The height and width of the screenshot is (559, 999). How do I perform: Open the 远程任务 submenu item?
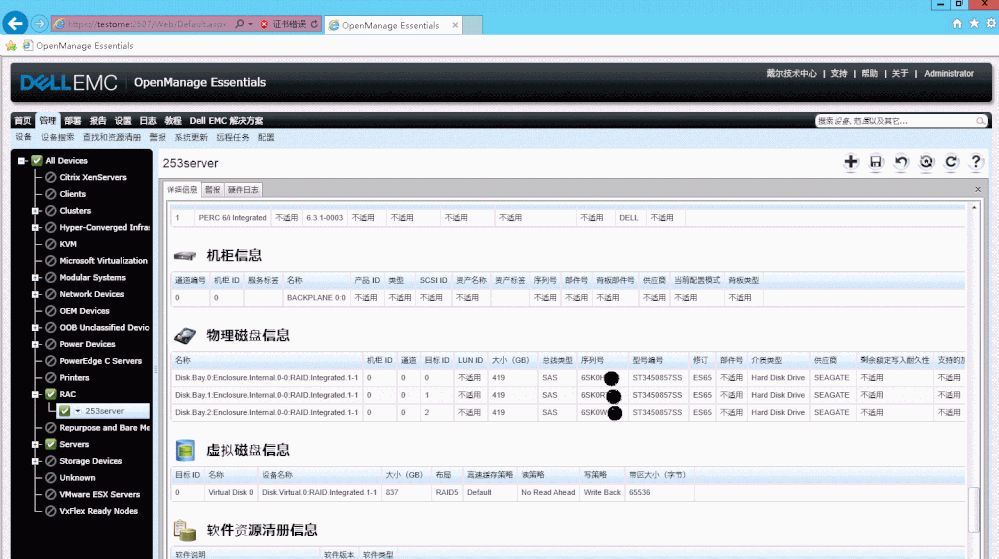tap(233, 137)
